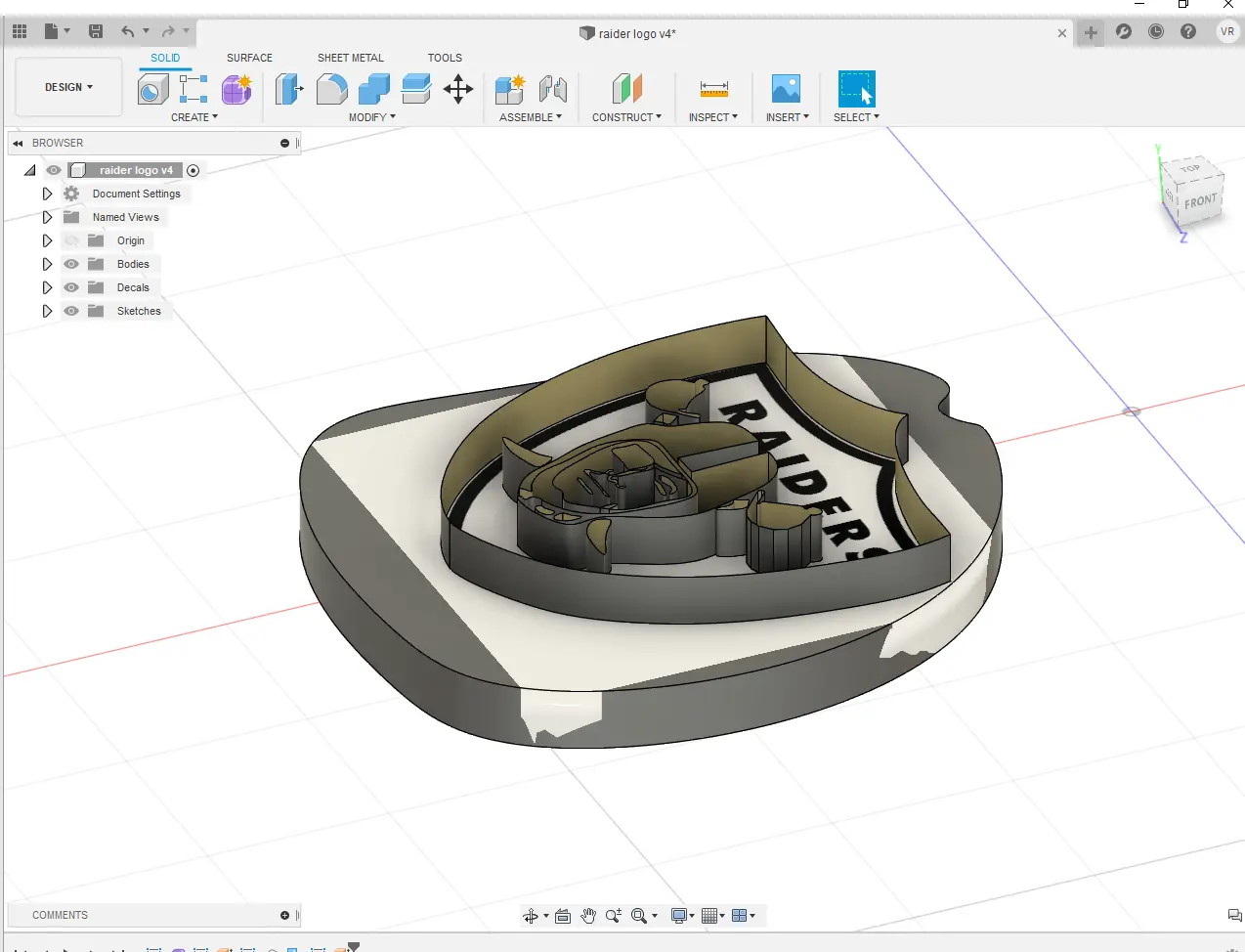The height and width of the screenshot is (952, 1245).
Task: Expand the Document Settings node
Action: [x=47, y=194]
